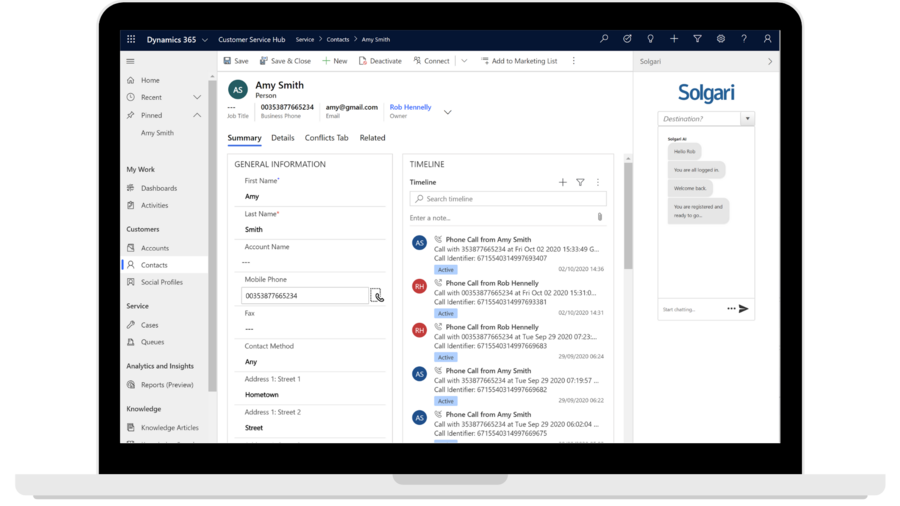Image resolution: width=900 pixels, height=506 pixels.
Task: Add a new timeline record
Action: point(563,182)
